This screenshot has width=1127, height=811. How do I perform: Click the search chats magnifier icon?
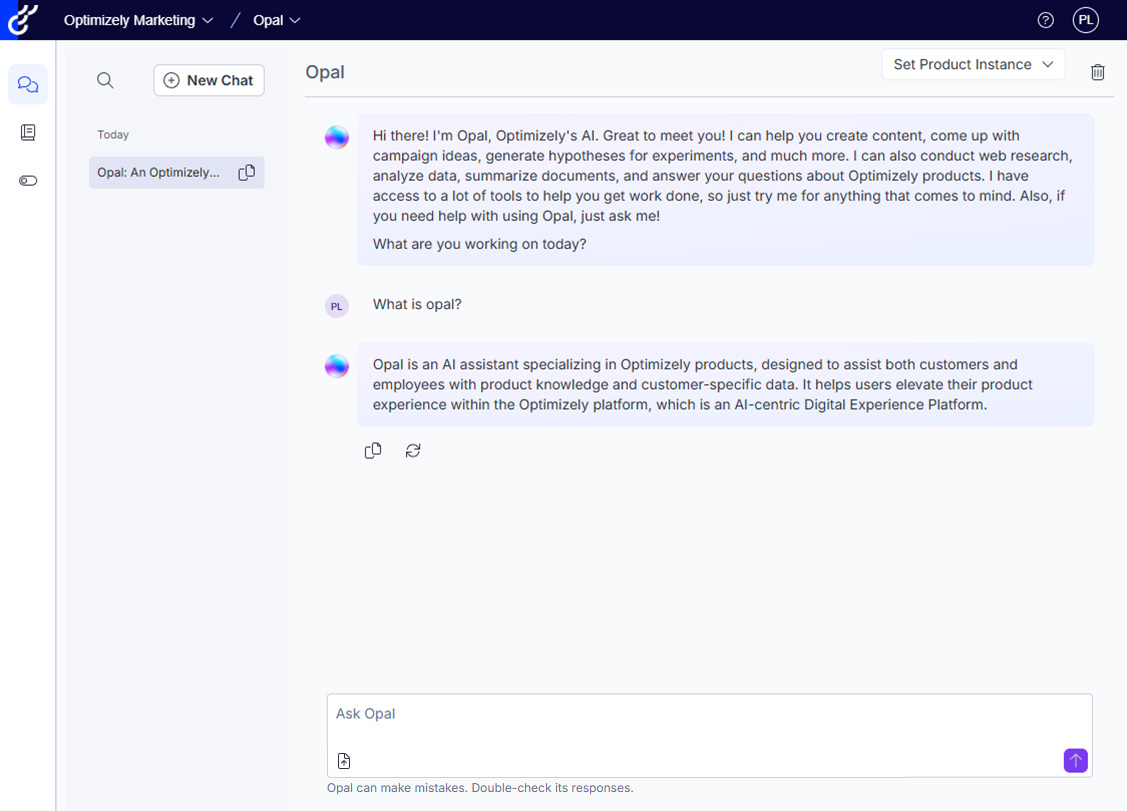click(105, 80)
